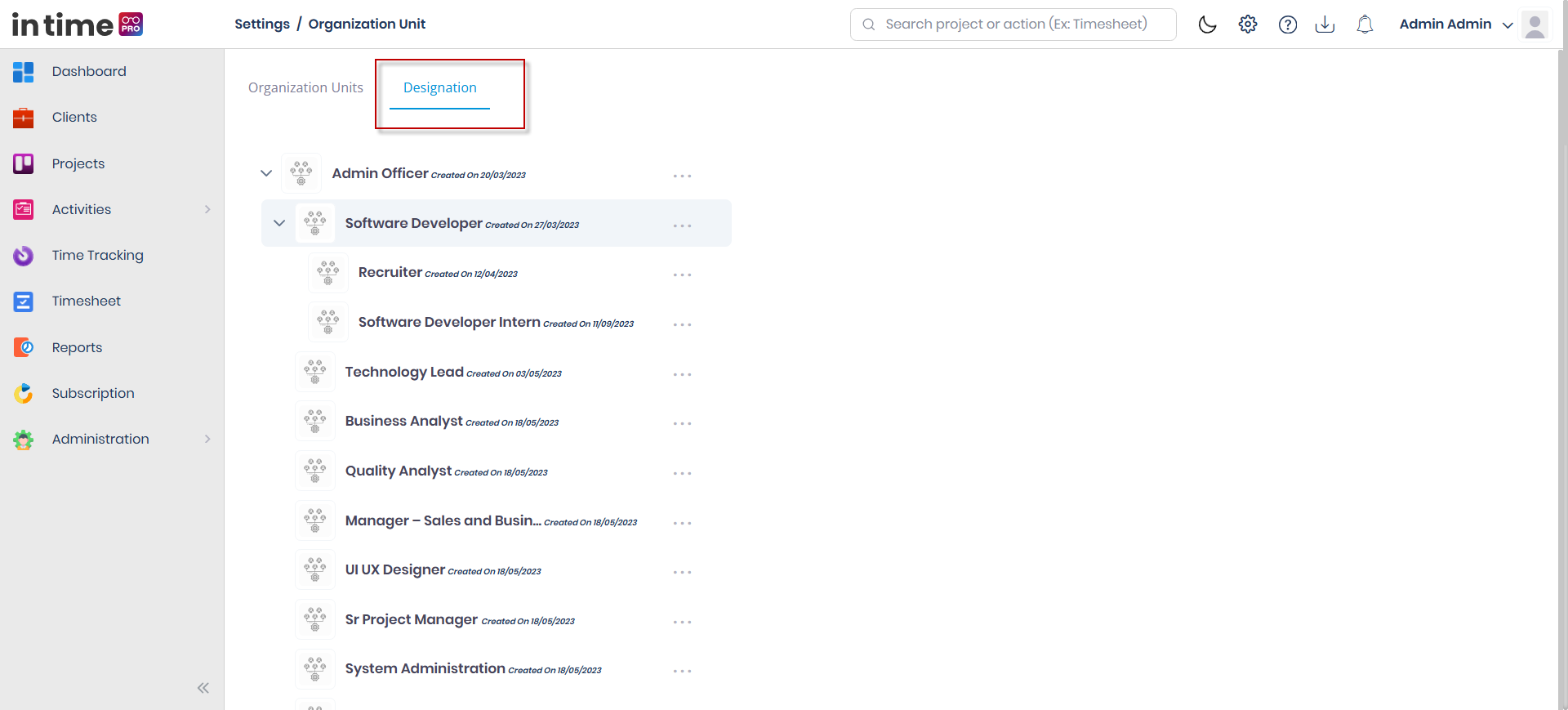Click the inTime PRO logo
Viewport: 1568px width, 710px height.
point(78,25)
